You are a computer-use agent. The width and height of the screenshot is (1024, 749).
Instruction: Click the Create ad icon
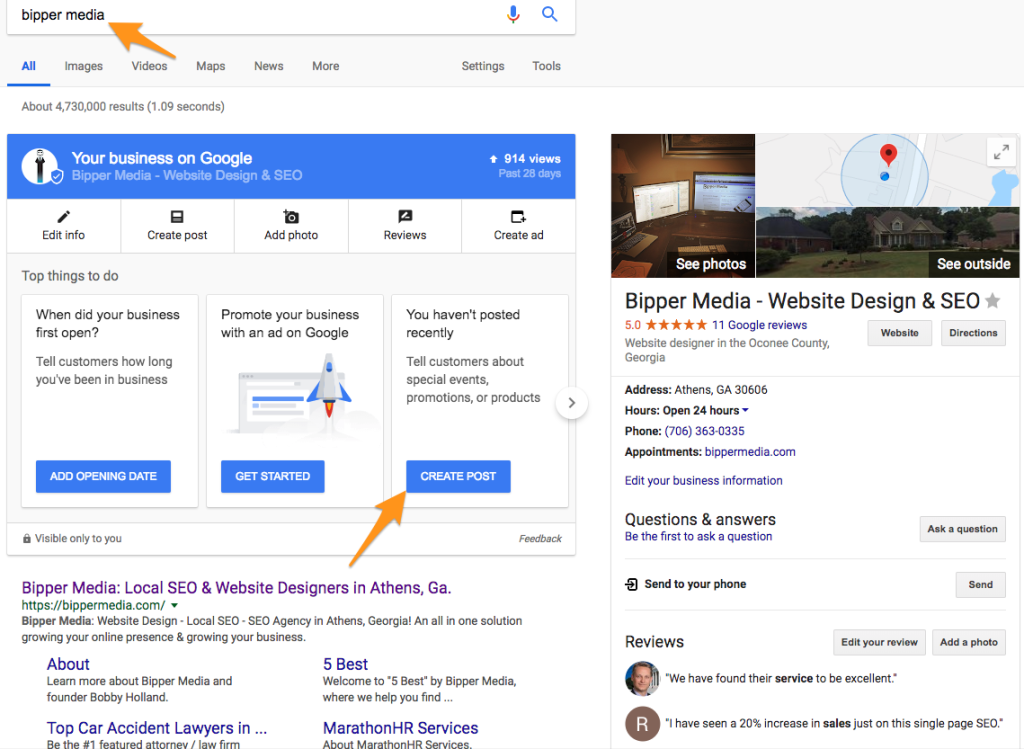(x=518, y=218)
